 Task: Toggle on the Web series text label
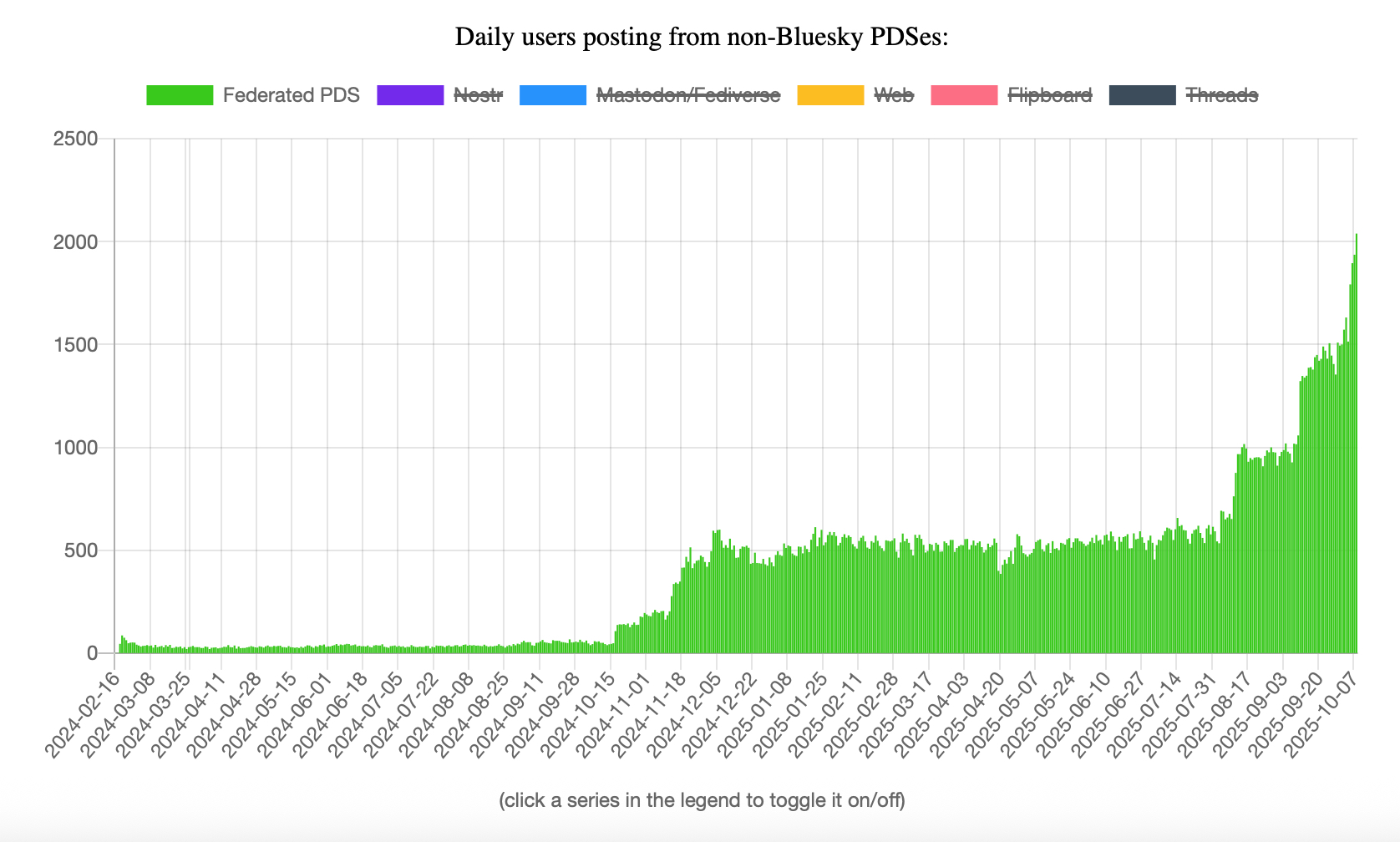tap(893, 95)
